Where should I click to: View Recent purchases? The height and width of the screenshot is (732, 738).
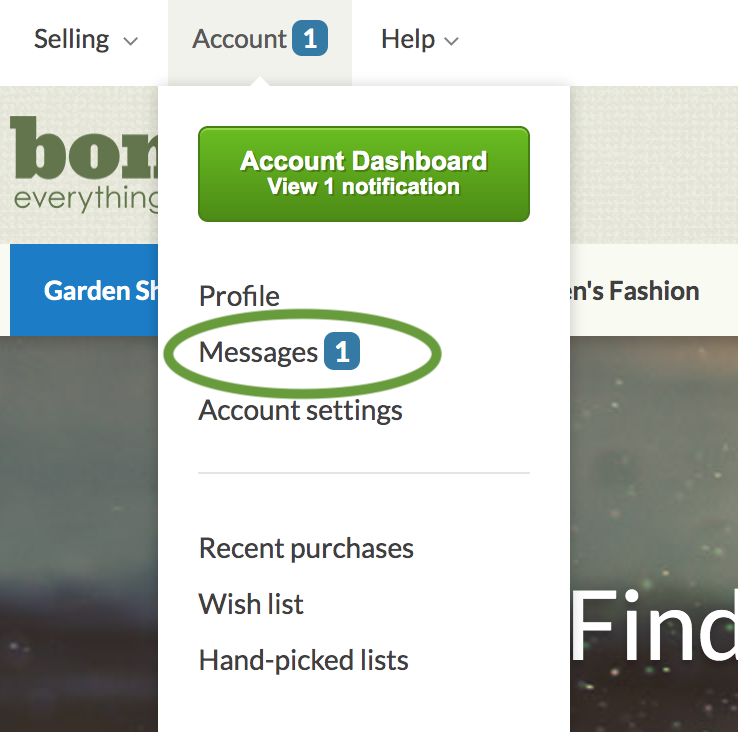(x=306, y=548)
